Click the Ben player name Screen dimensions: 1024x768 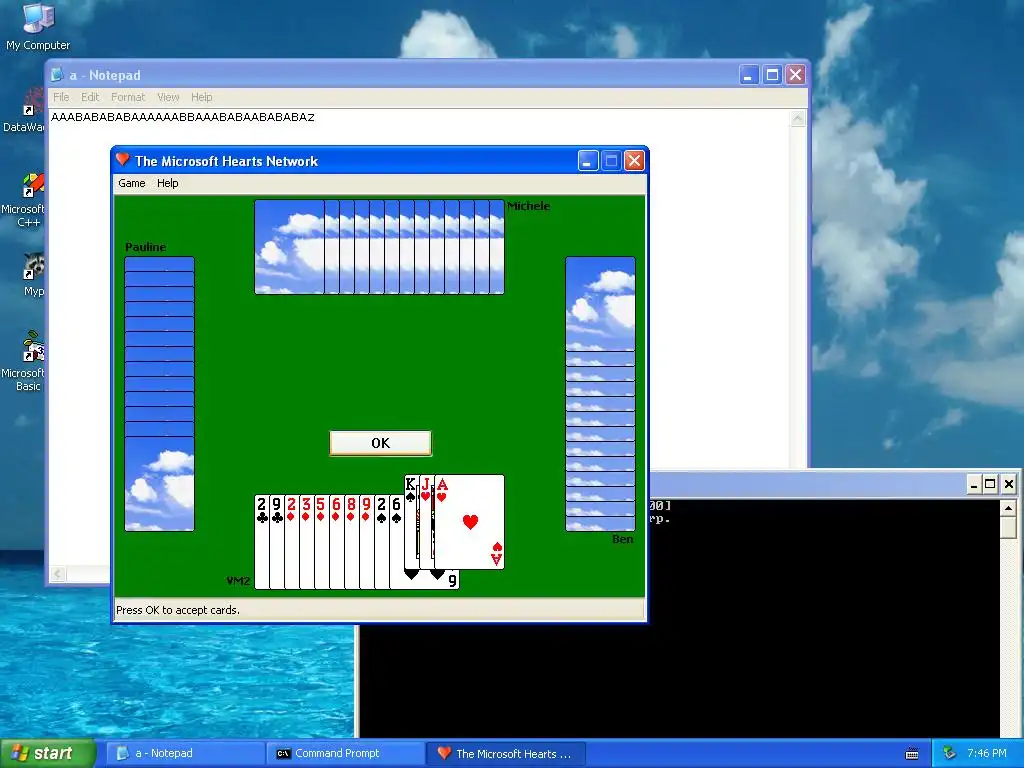pyautogui.click(x=622, y=539)
